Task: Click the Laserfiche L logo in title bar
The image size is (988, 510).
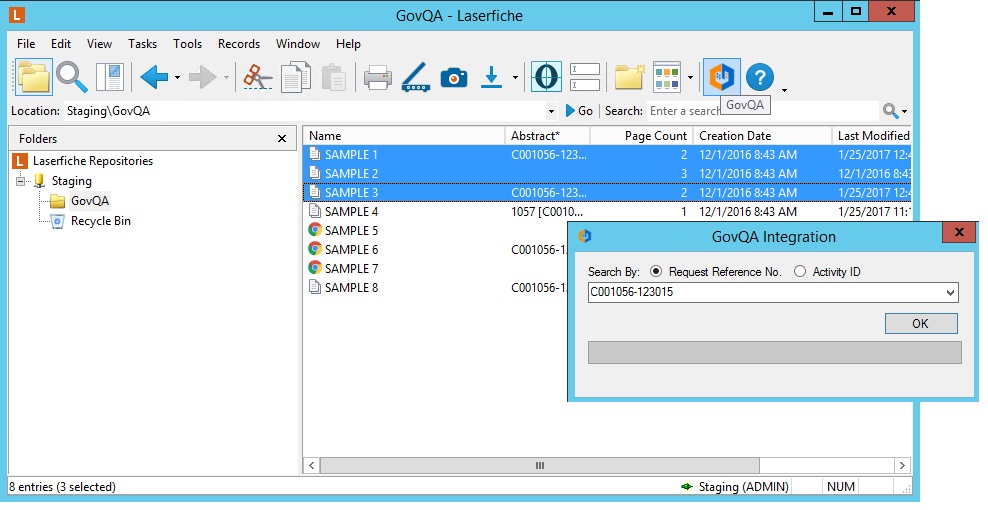Action: pos(16,13)
